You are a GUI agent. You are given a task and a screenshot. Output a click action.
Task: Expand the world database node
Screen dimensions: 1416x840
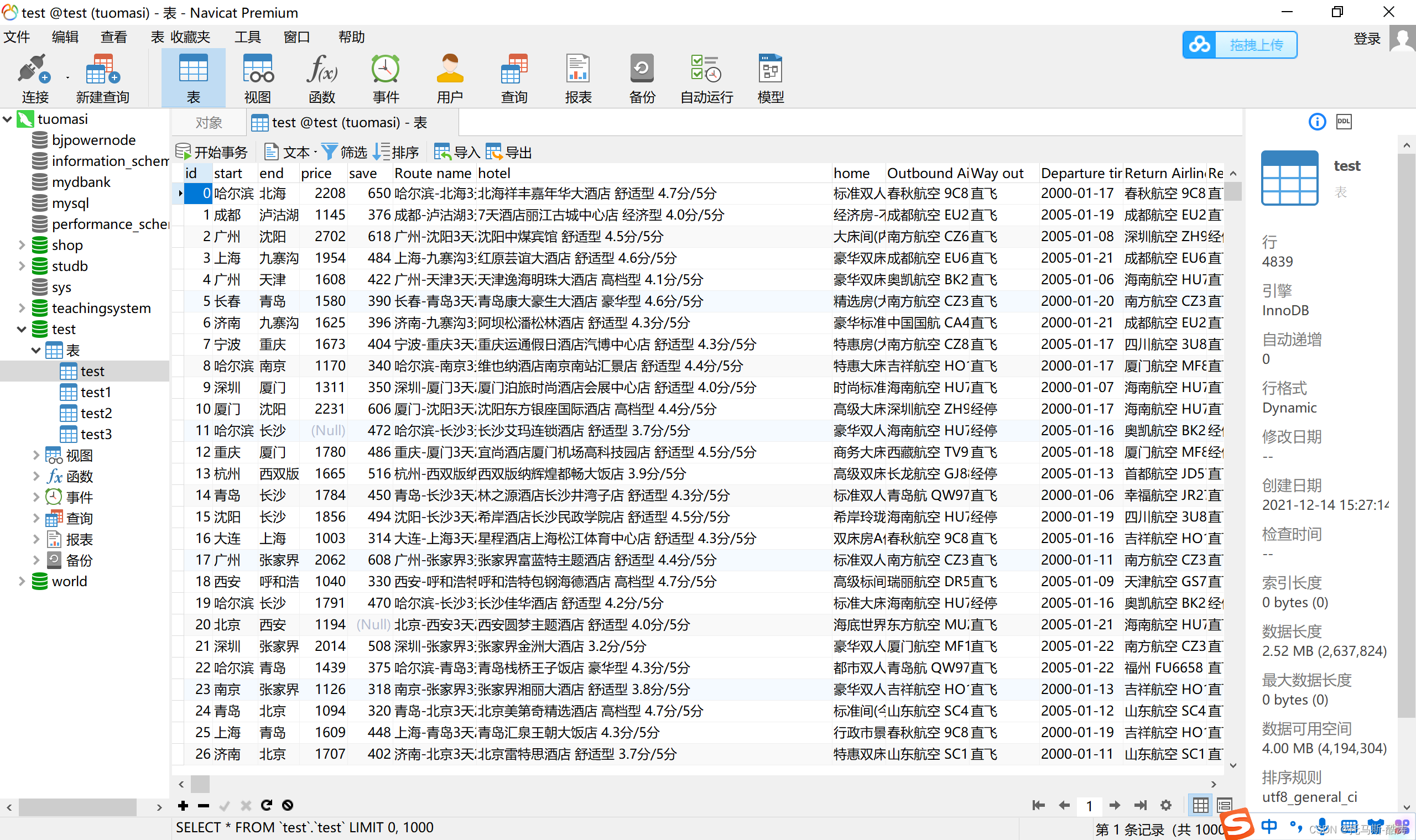22,581
